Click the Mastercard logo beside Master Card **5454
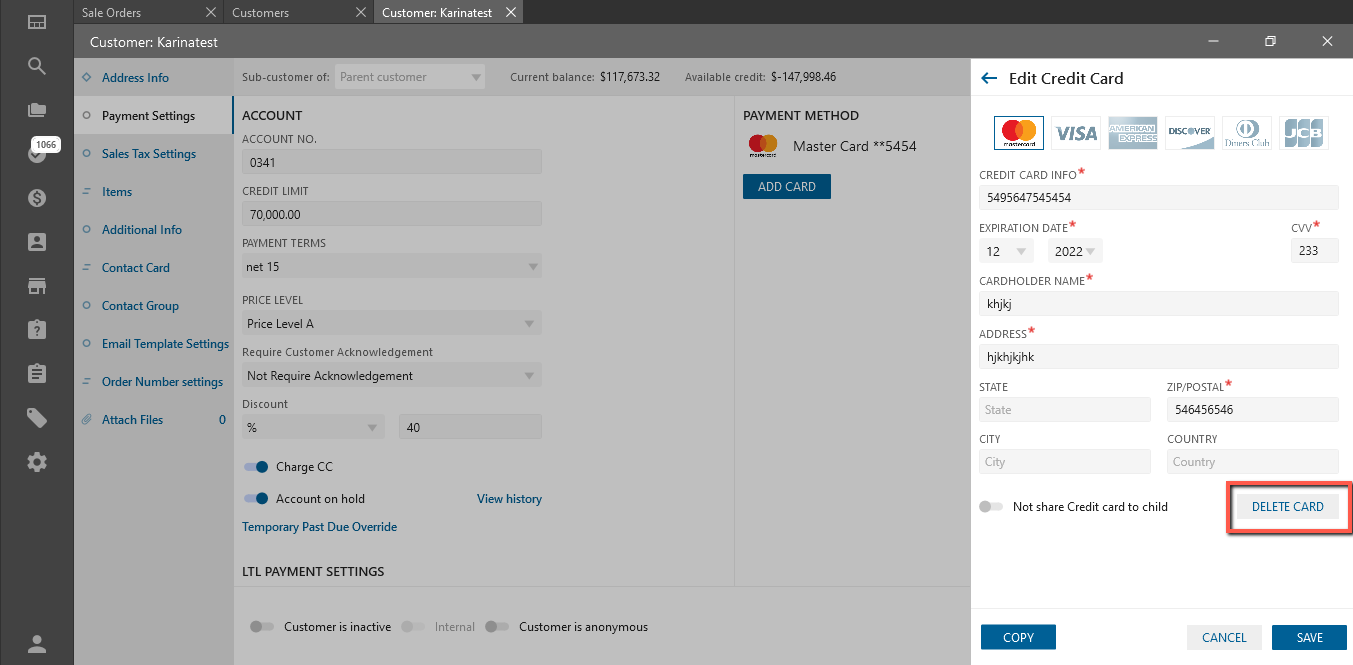 (x=763, y=146)
